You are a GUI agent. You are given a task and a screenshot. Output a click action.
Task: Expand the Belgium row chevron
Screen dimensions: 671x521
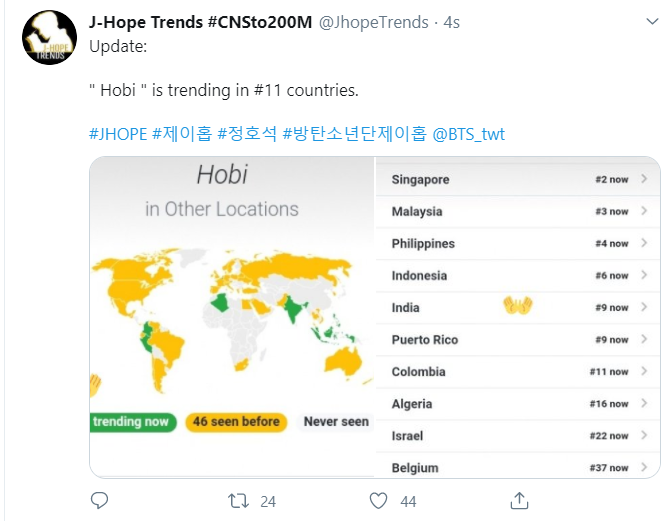[644, 467]
